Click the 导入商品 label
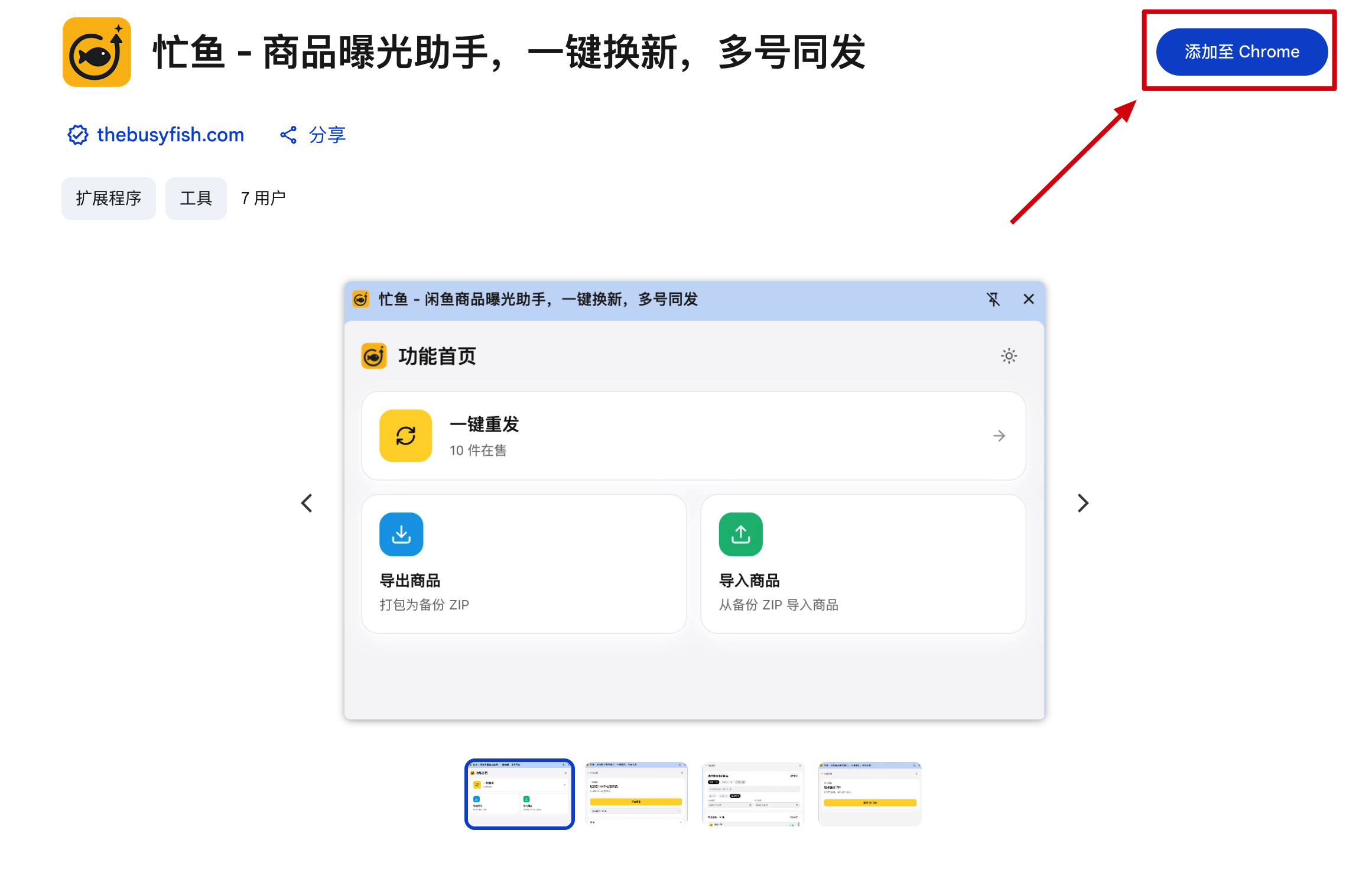Screen dimensions: 1372x869 (x=749, y=581)
